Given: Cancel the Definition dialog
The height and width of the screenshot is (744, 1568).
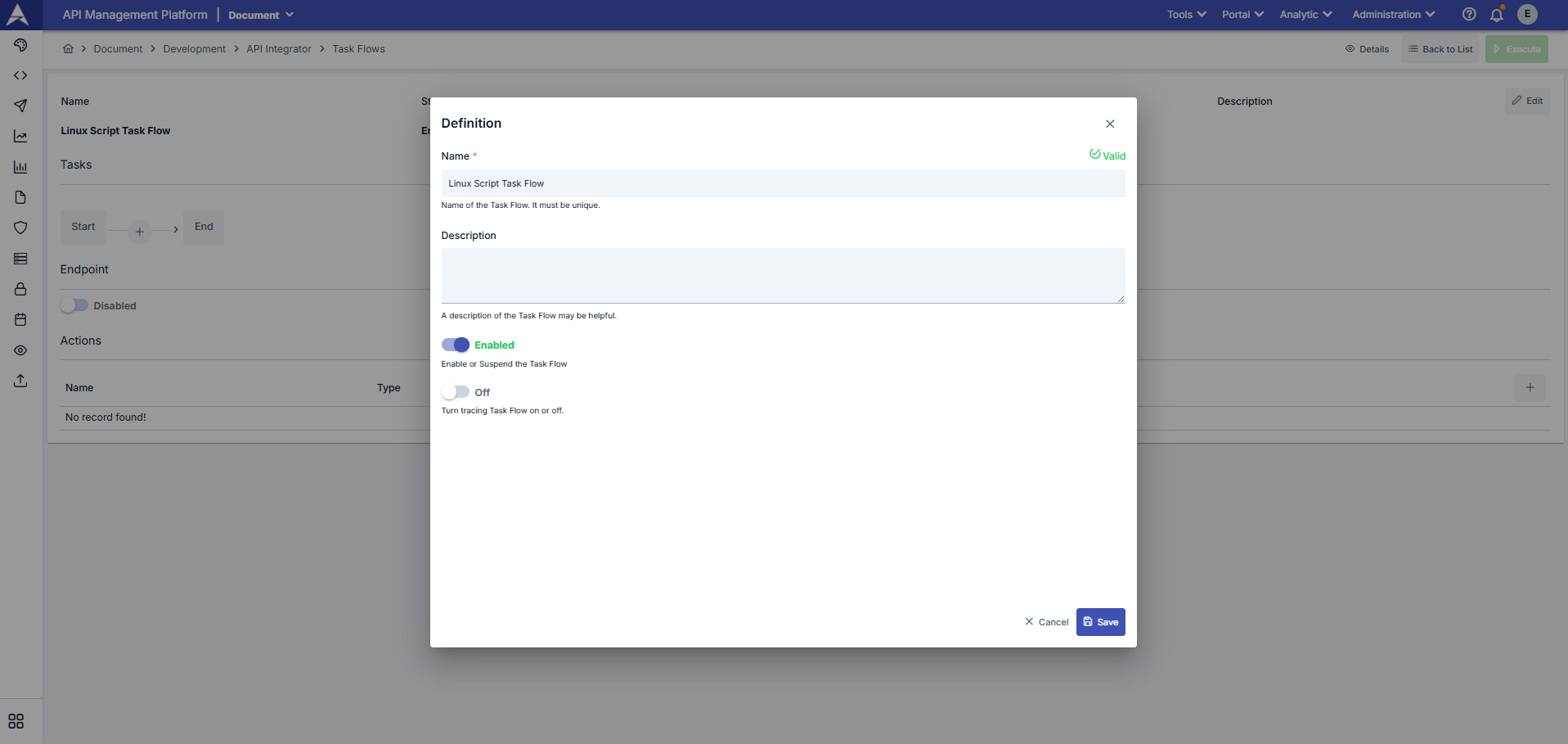Looking at the screenshot, I should (x=1047, y=622).
